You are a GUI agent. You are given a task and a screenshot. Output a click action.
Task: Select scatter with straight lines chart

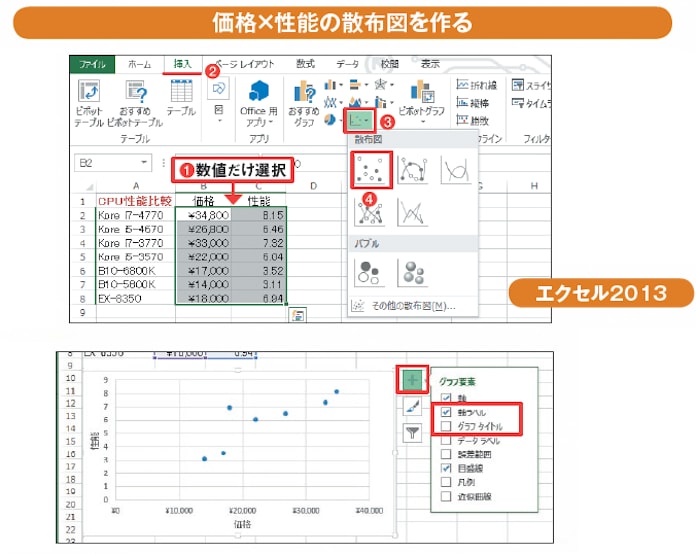click(x=413, y=212)
